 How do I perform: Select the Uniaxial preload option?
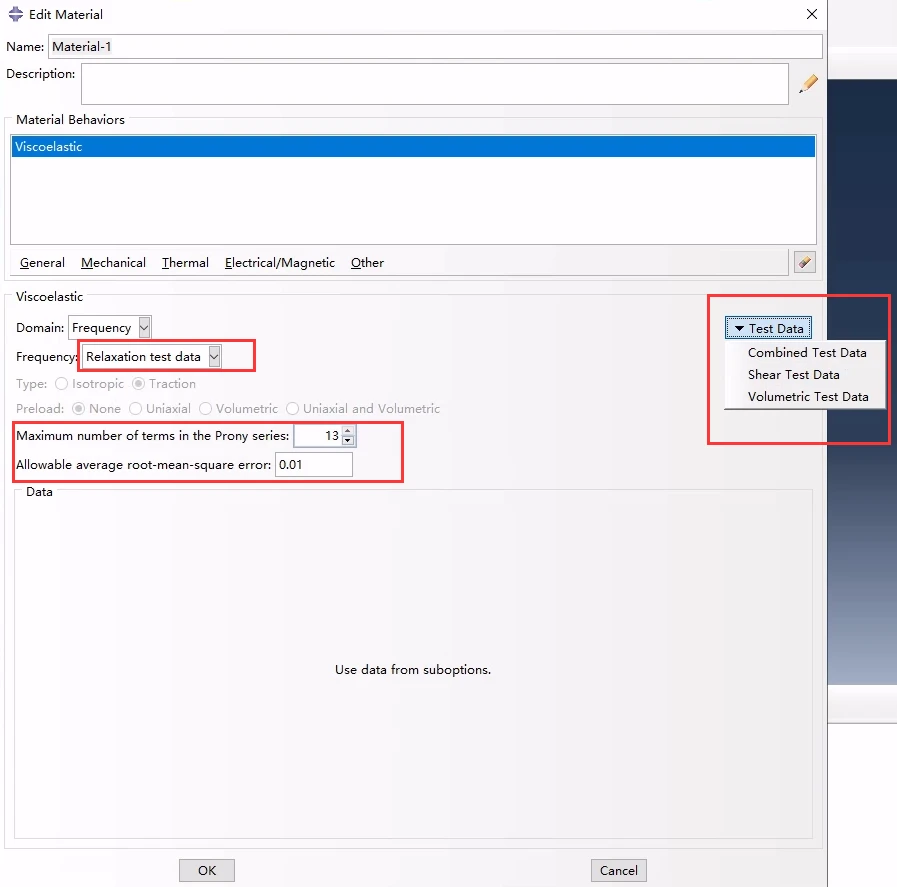tap(135, 408)
